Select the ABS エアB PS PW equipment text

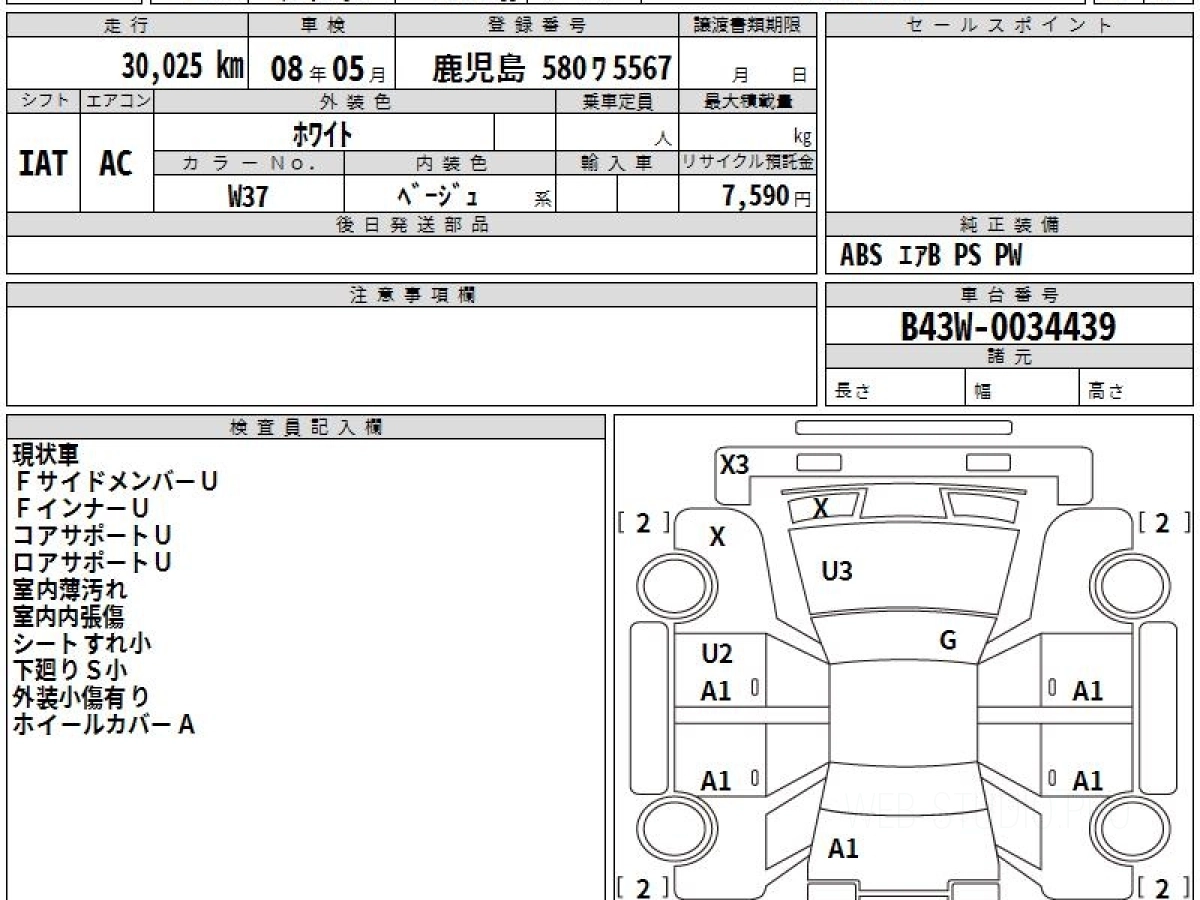(931, 256)
